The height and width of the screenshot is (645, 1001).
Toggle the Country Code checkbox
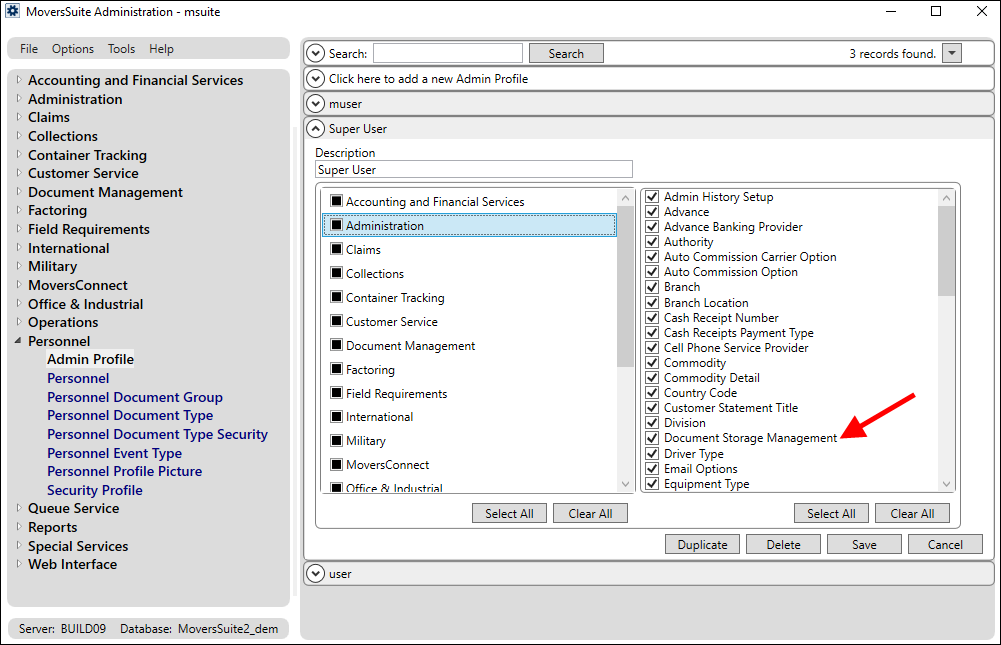point(652,392)
